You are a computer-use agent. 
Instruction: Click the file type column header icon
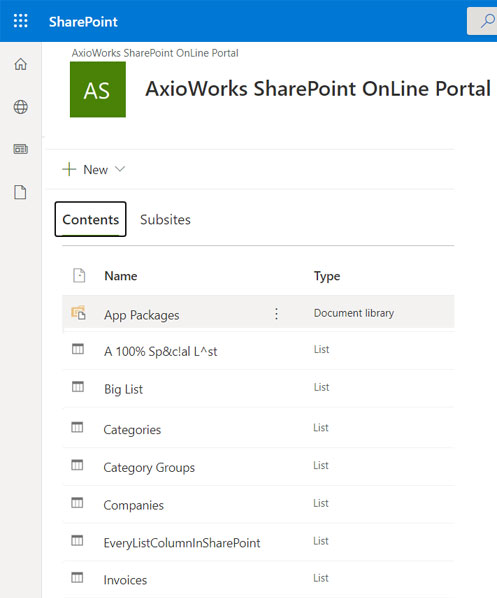79,275
